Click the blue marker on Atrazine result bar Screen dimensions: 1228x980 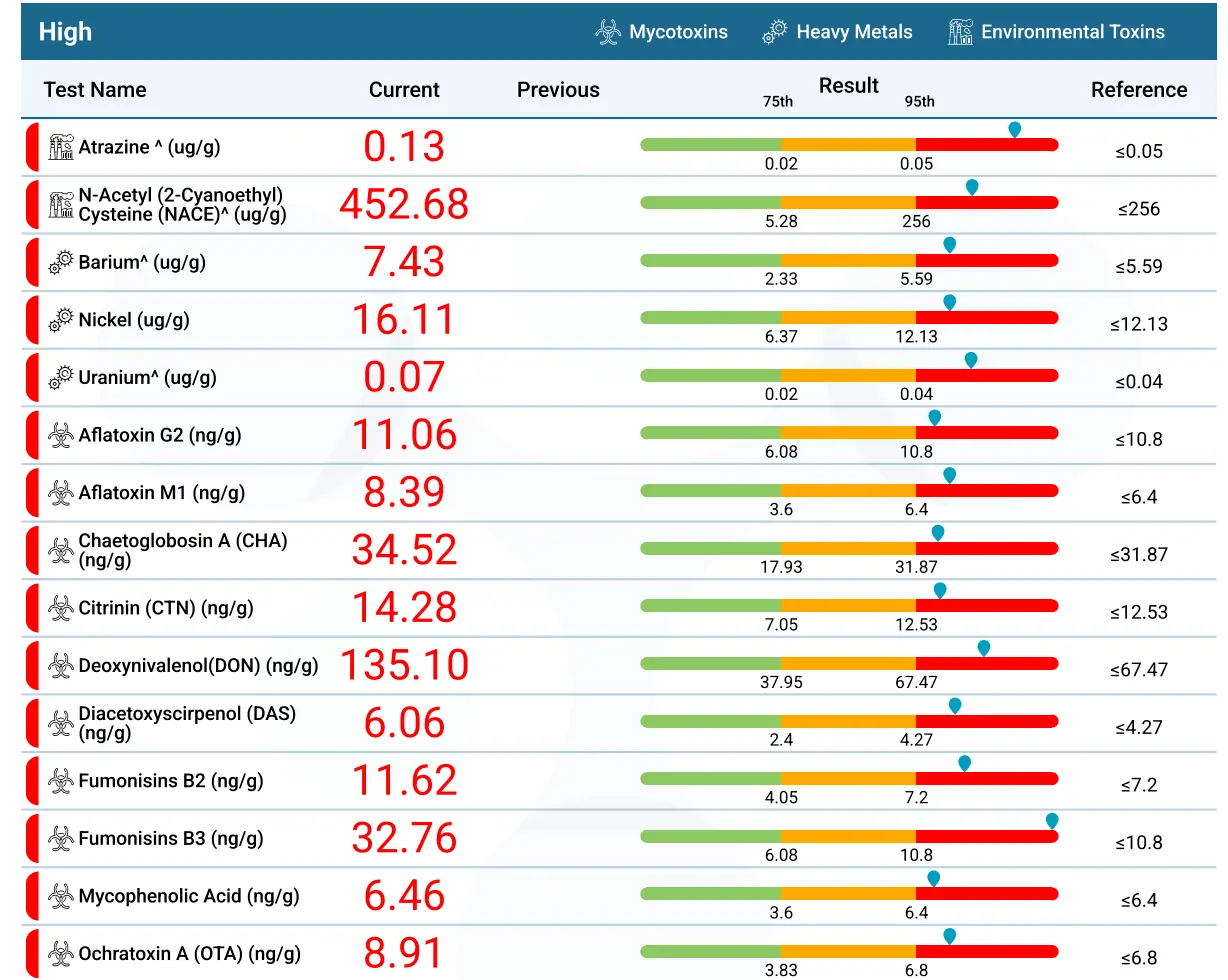pyautogui.click(x=1015, y=129)
